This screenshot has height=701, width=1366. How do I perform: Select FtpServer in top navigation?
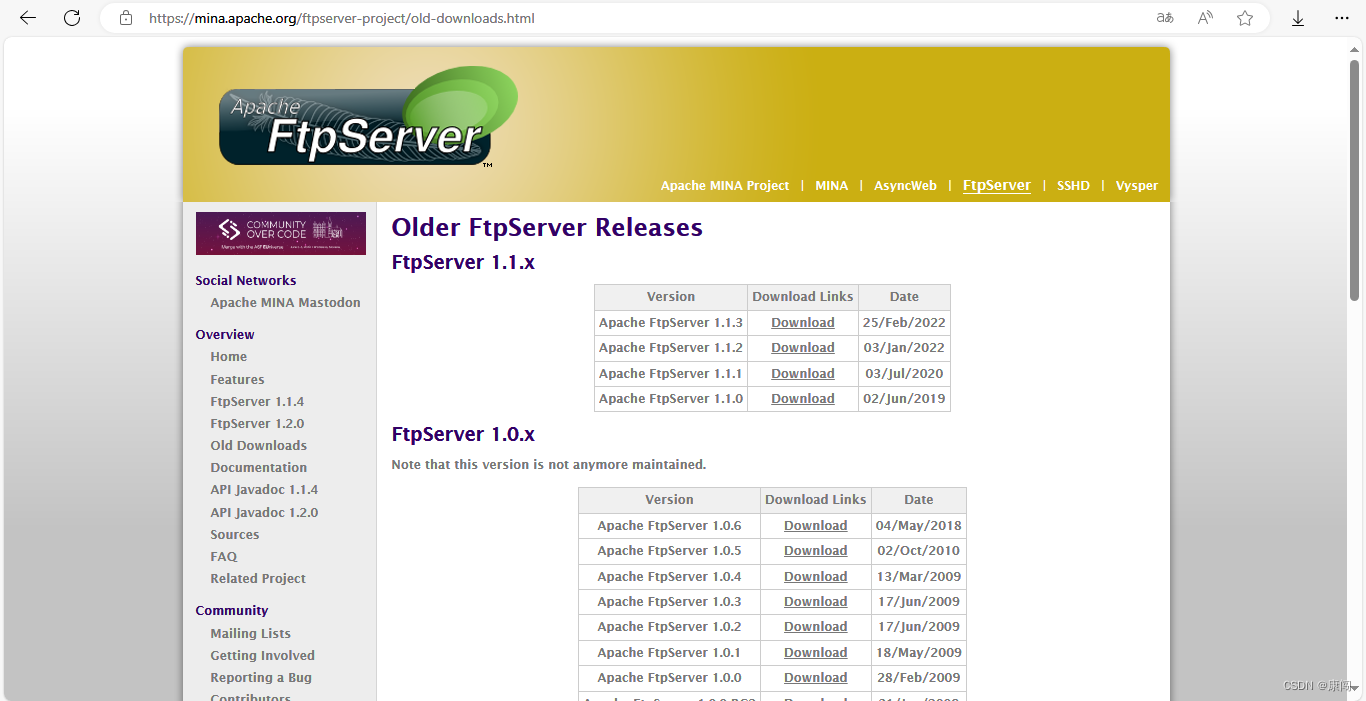point(997,185)
